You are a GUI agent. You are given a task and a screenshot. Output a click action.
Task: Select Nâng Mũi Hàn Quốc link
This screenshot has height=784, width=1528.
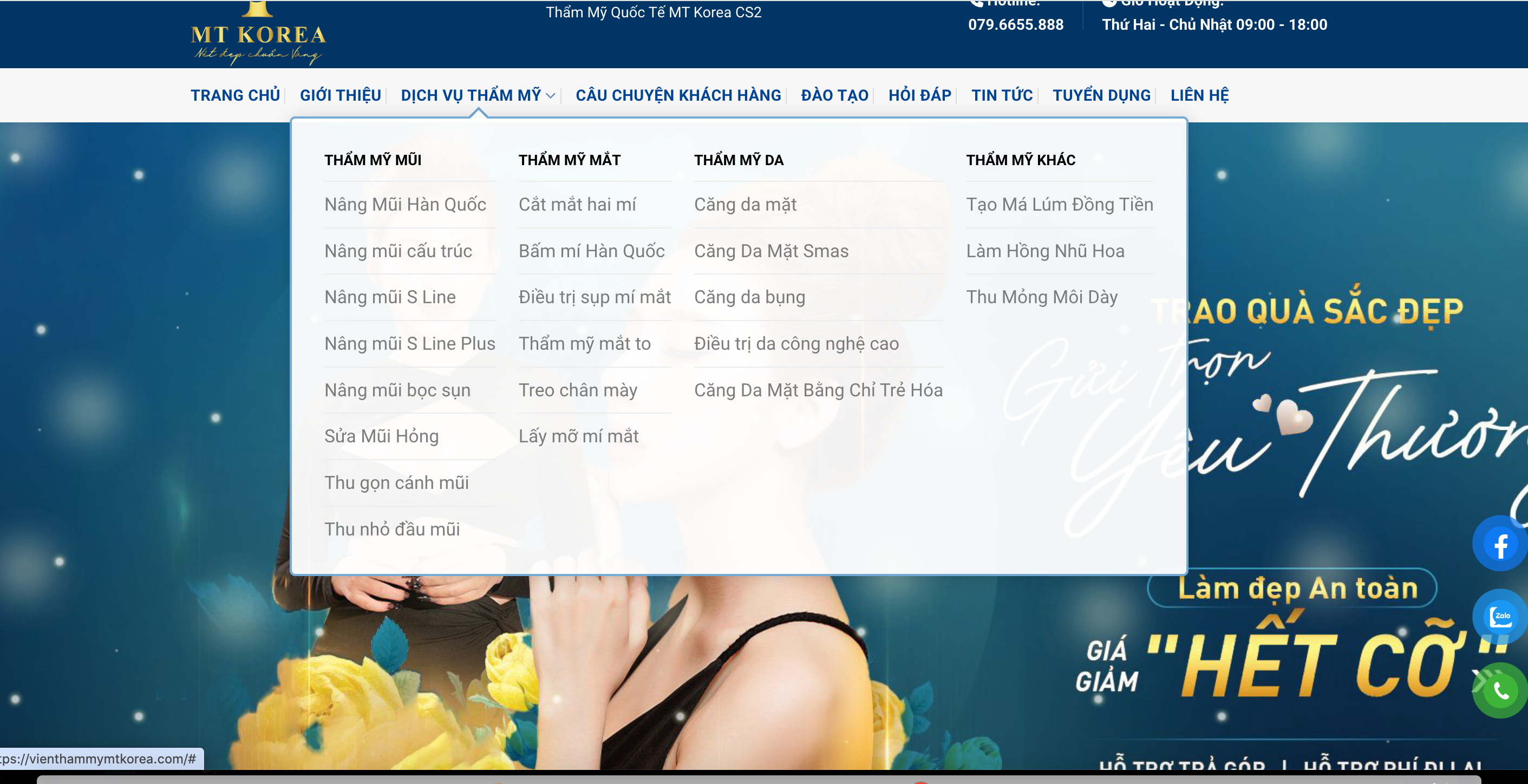click(x=405, y=205)
